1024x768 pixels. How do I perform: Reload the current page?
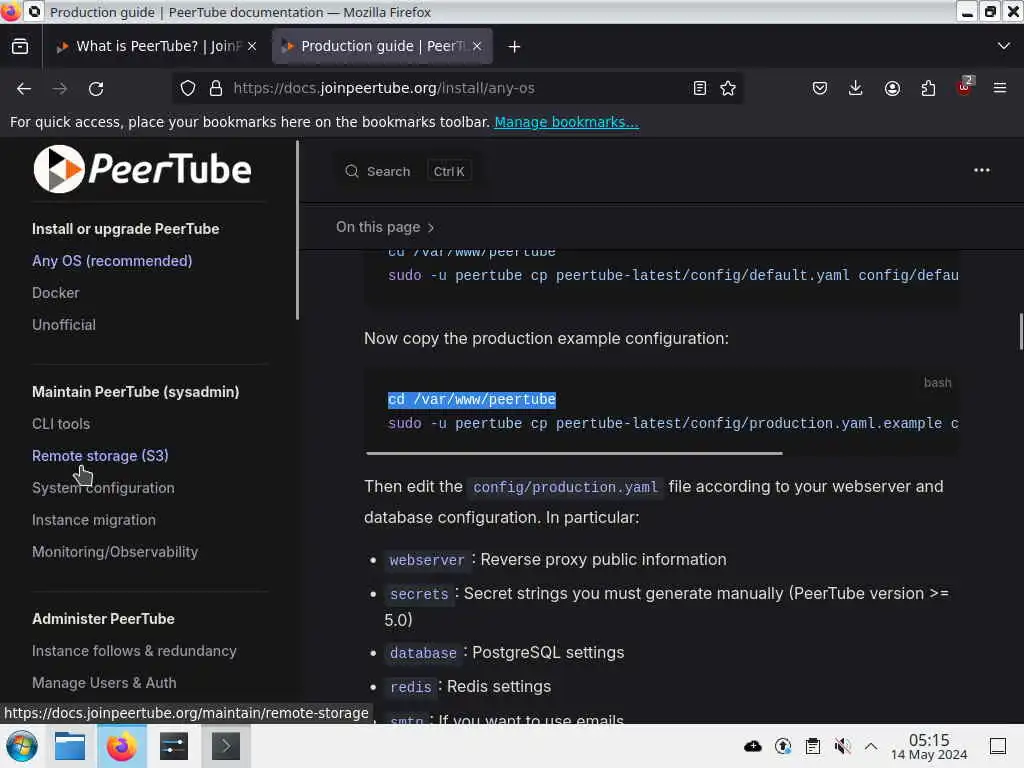96,88
